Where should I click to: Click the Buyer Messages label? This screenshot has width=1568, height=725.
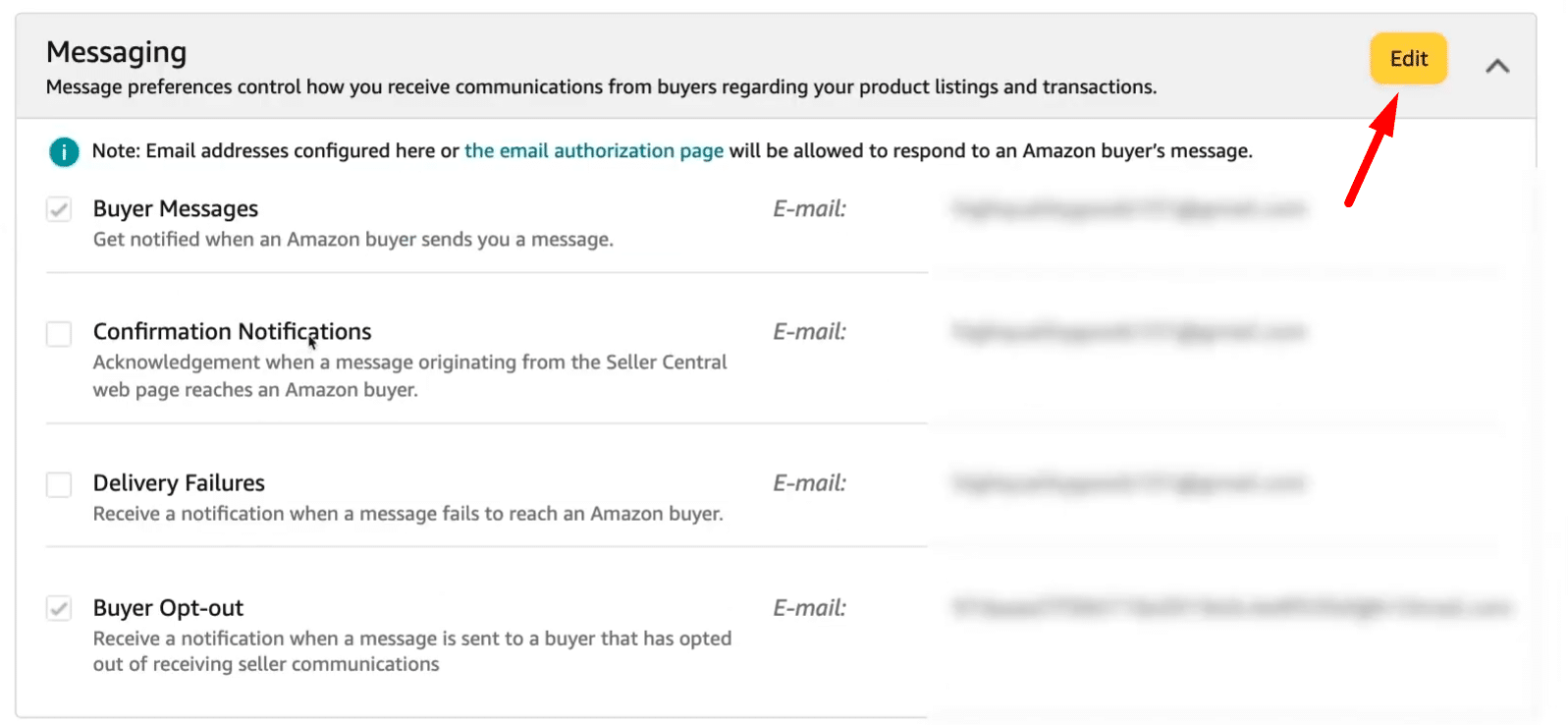tap(175, 208)
